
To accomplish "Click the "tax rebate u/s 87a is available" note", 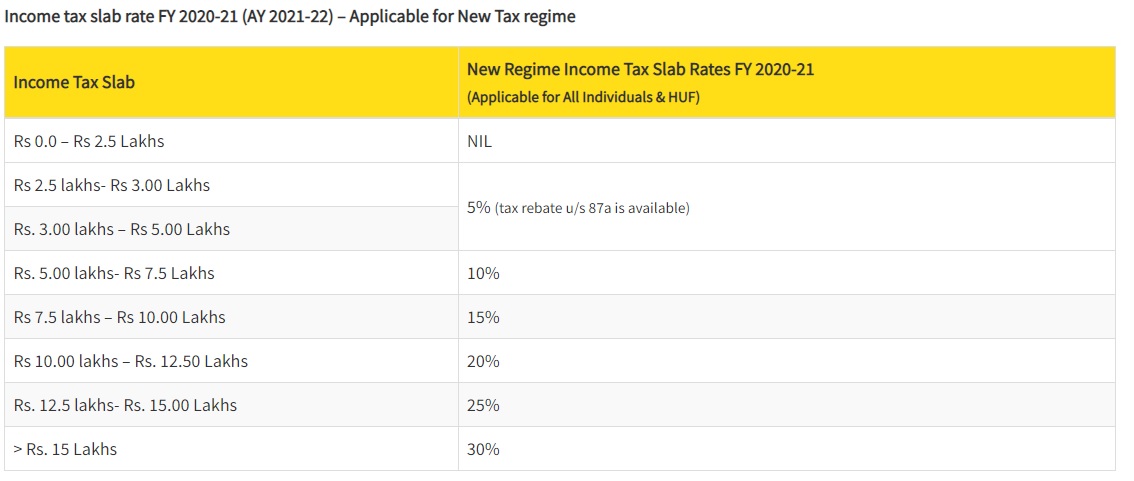I will (x=593, y=209).
